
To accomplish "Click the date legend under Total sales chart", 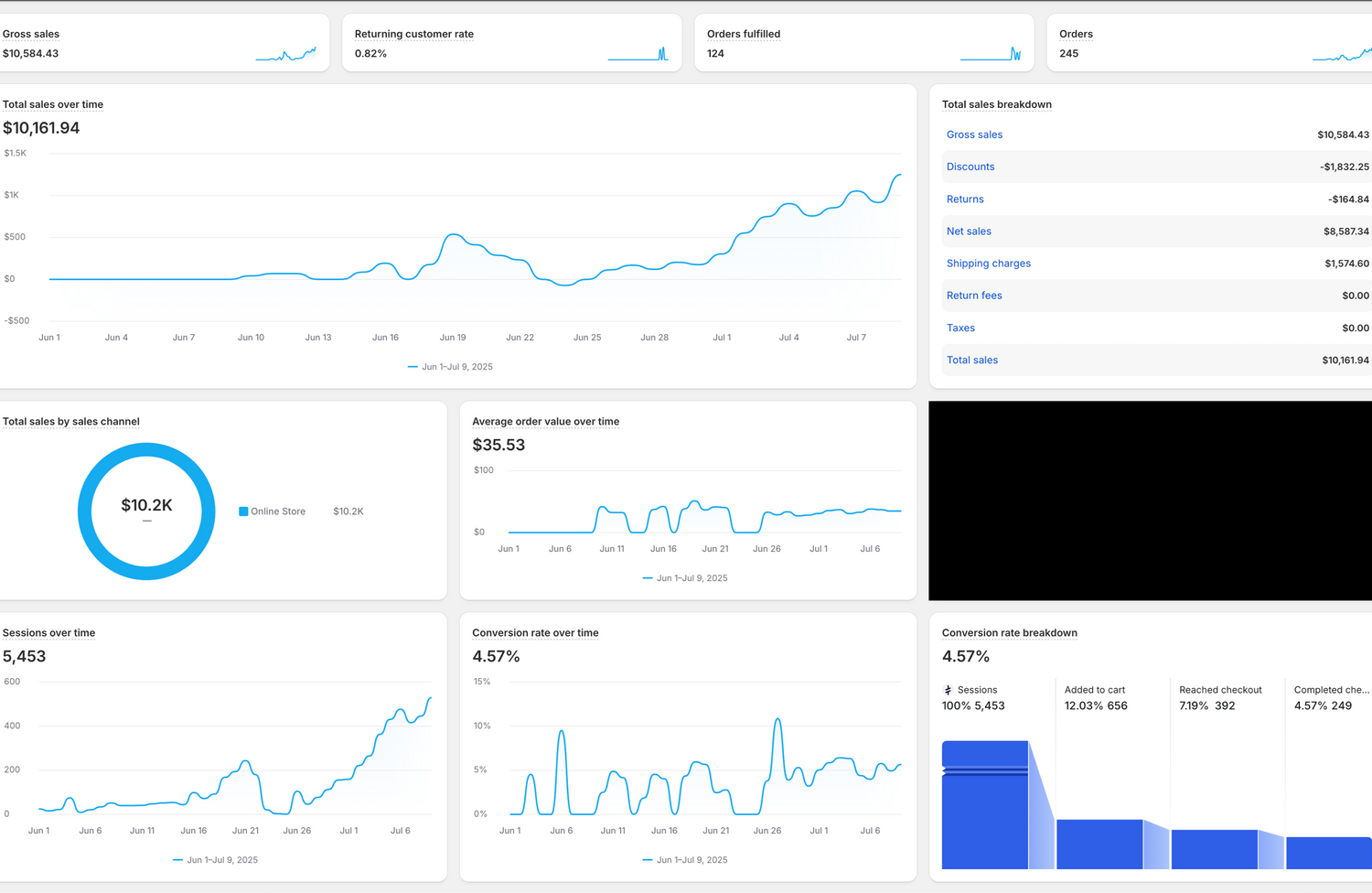I will tap(450, 367).
